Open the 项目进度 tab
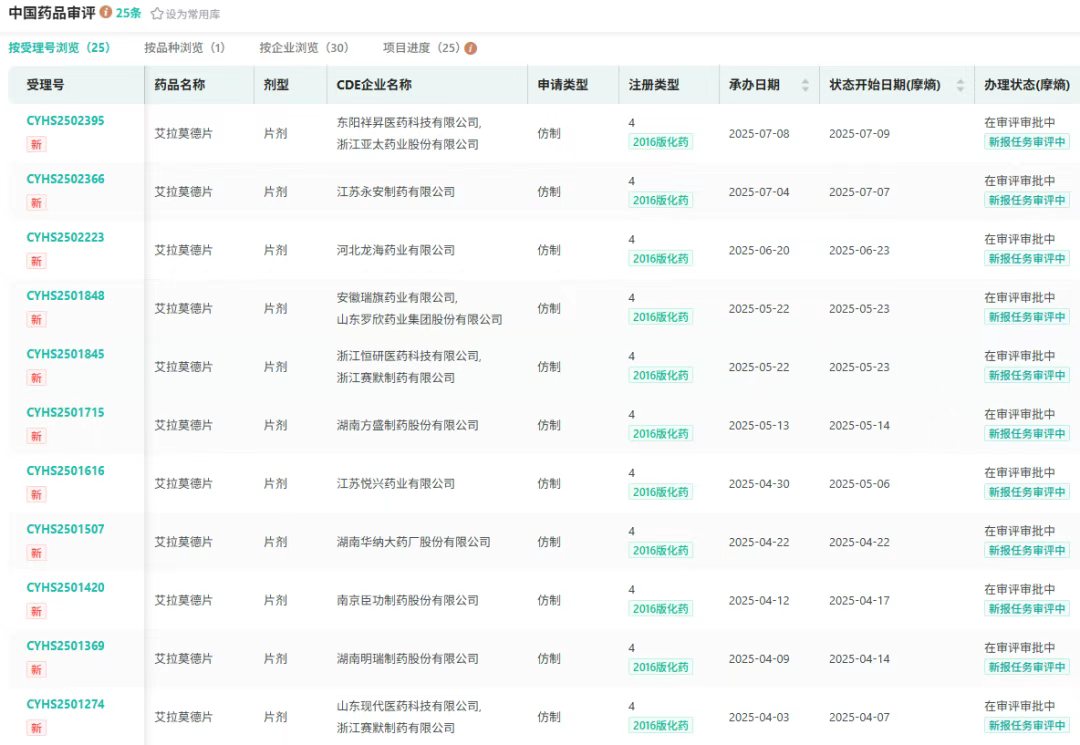This screenshot has height=745, width=1080. tap(421, 48)
